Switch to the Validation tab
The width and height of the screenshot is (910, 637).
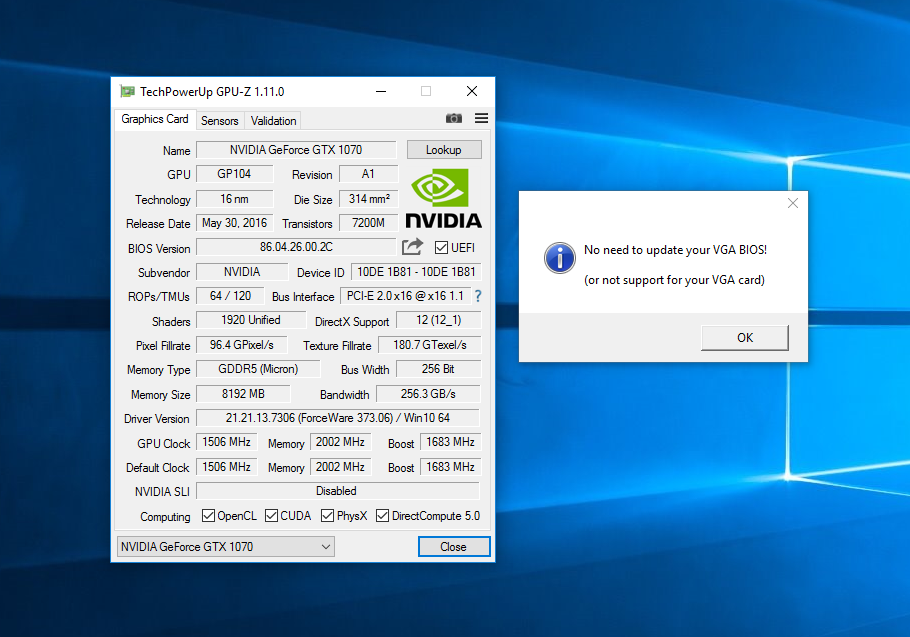pos(273,121)
